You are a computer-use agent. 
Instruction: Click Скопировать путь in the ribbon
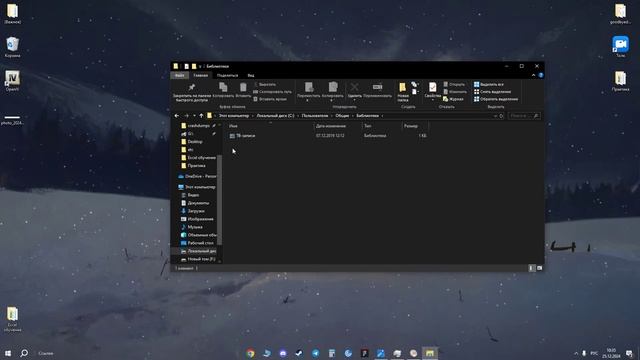click(273, 92)
